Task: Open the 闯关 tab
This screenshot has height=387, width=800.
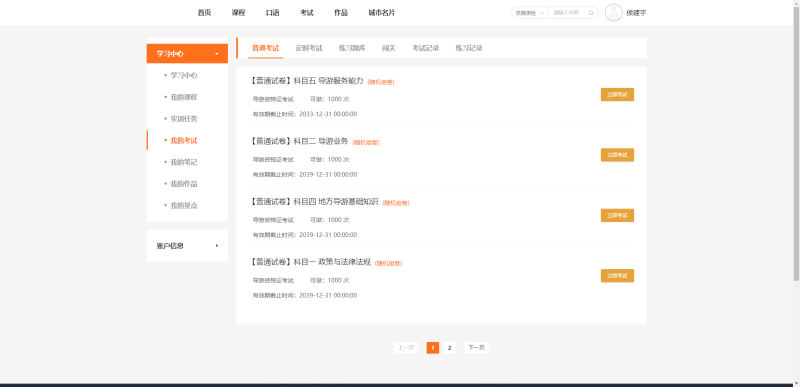Action: 389,48
